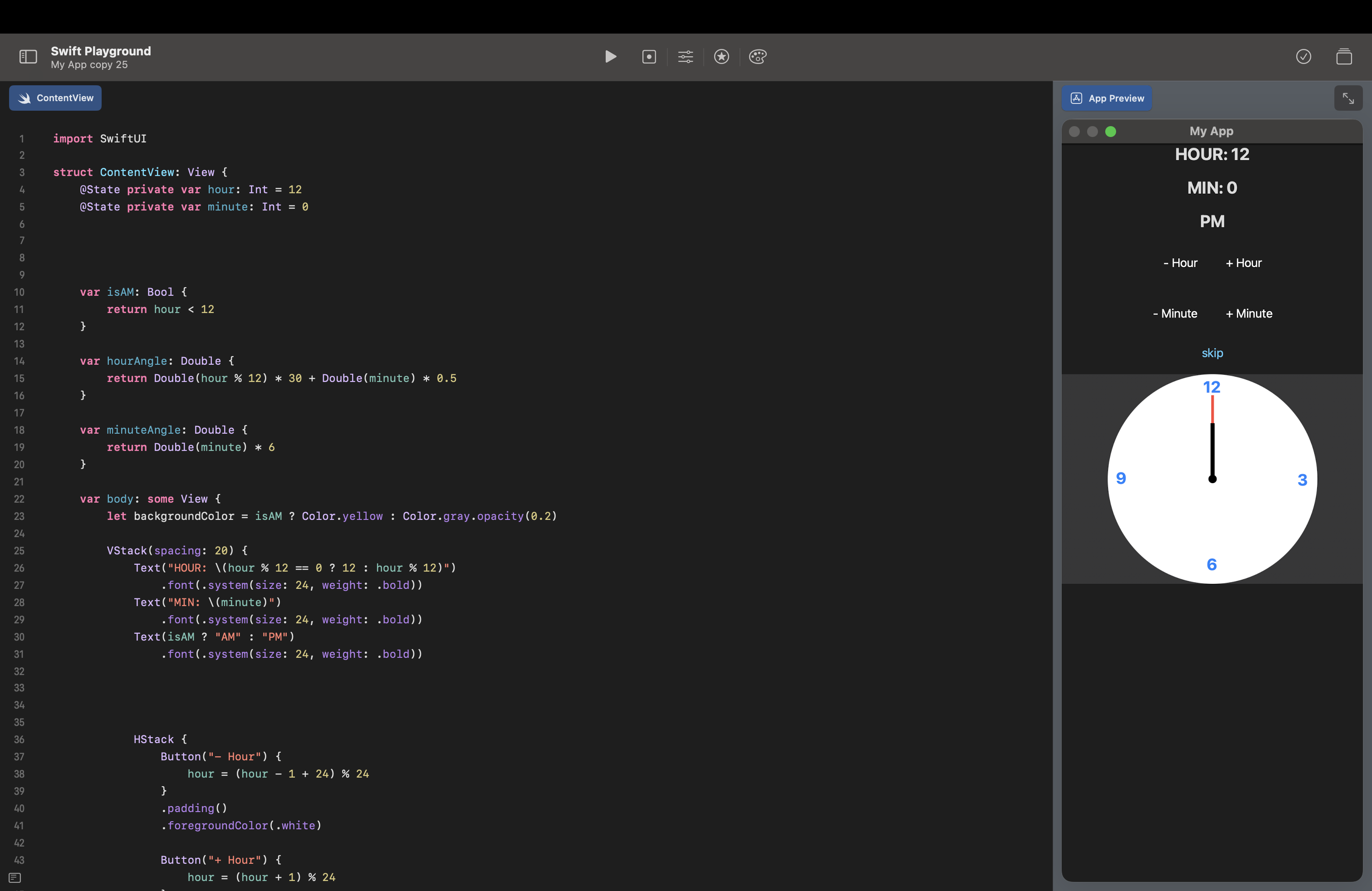Expand the App Preview to full size
This screenshot has width=1372, height=891.
coord(1348,98)
